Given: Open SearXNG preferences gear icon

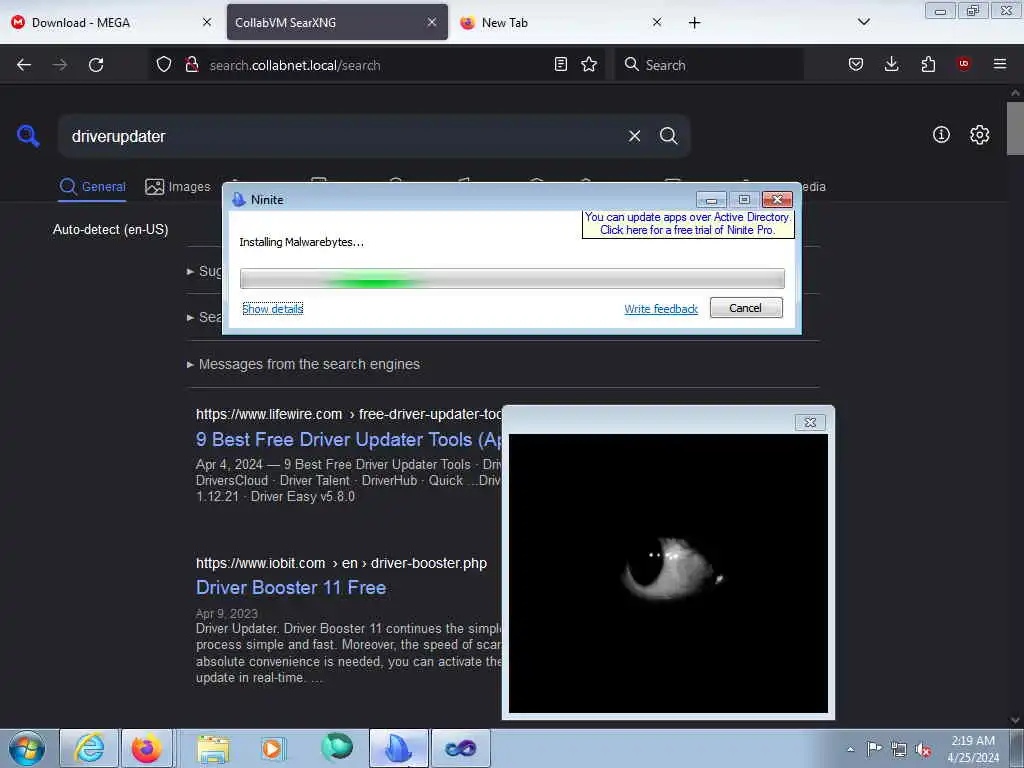Looking at the screenshot, I should (979, 135).
